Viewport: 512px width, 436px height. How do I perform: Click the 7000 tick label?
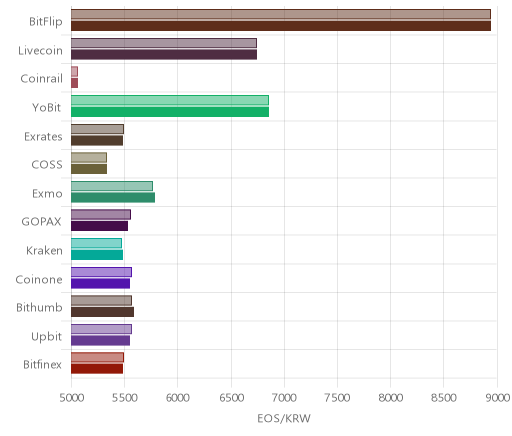[284, 398]
